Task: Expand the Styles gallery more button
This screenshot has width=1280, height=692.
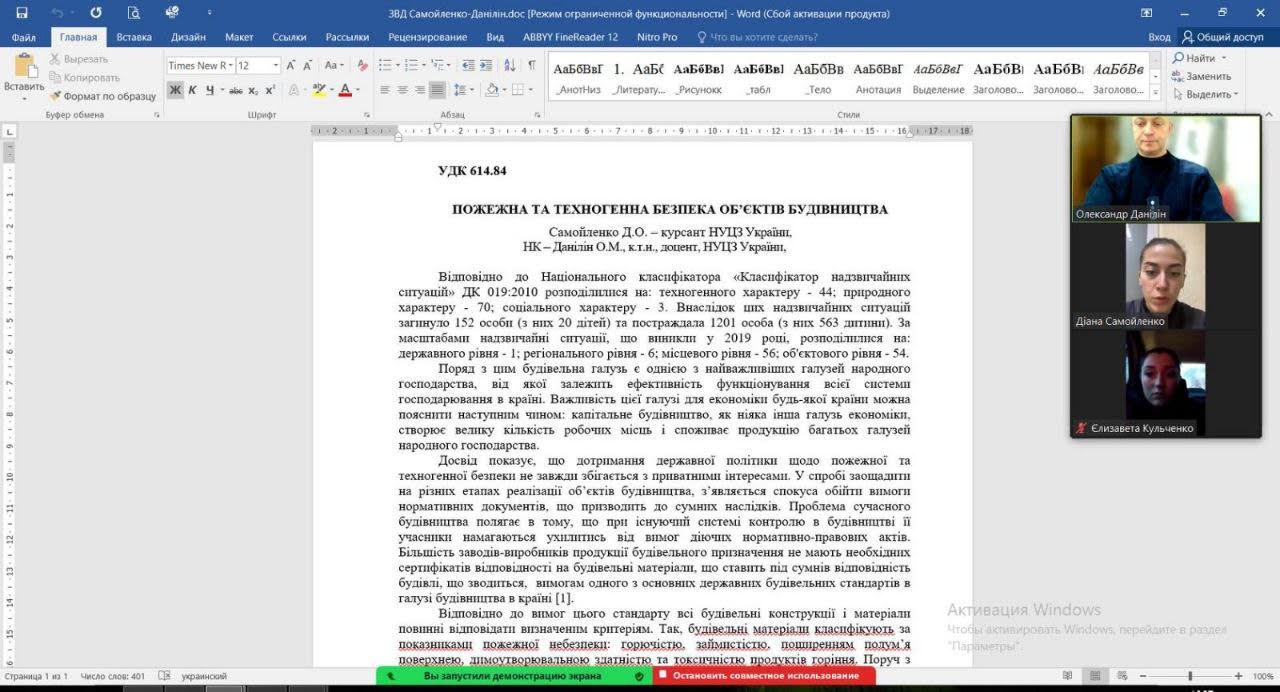Action: point(1156,94)
